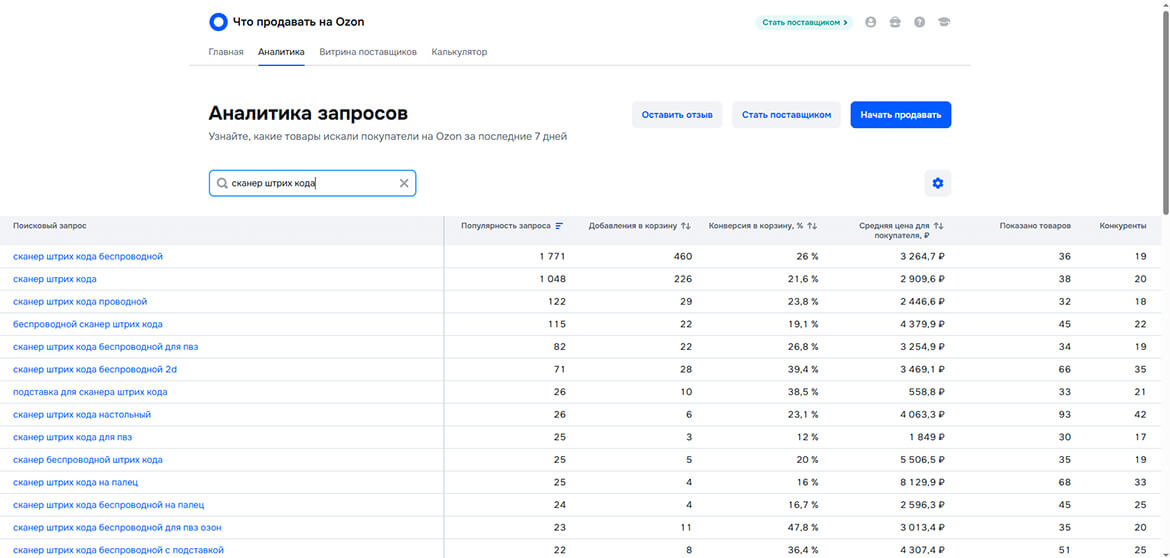The height and width of the screenshot is (558, 1170).
Task: Open query беспроводной сканер штрих кода
Action: tap(88, 325)
